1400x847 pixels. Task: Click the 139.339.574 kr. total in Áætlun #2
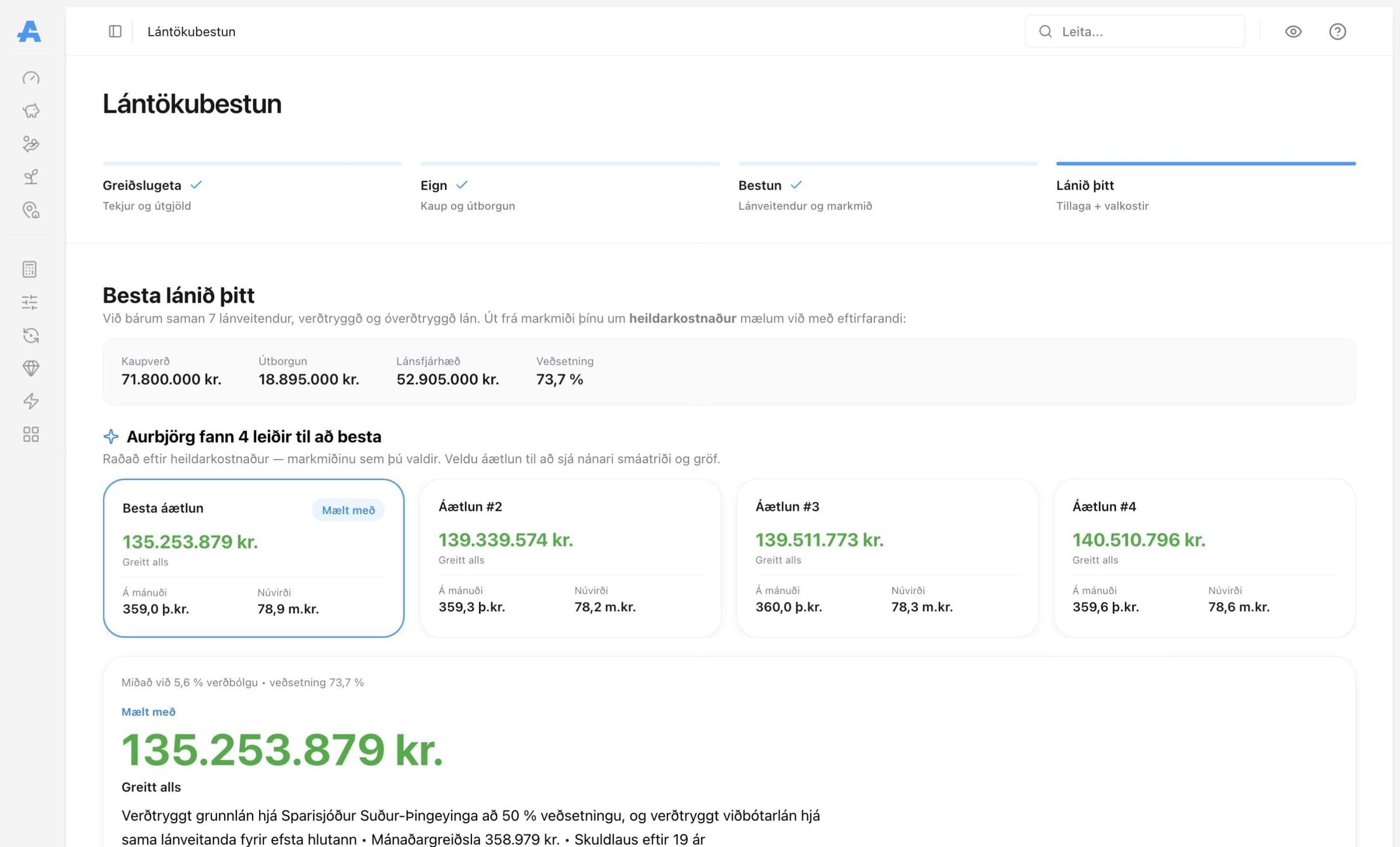[506, 540]
